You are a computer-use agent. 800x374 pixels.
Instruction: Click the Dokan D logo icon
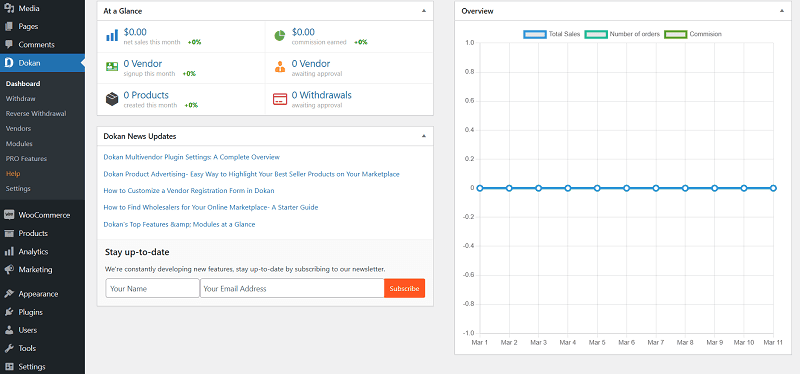pyautogui.click(x=9, y=63)
